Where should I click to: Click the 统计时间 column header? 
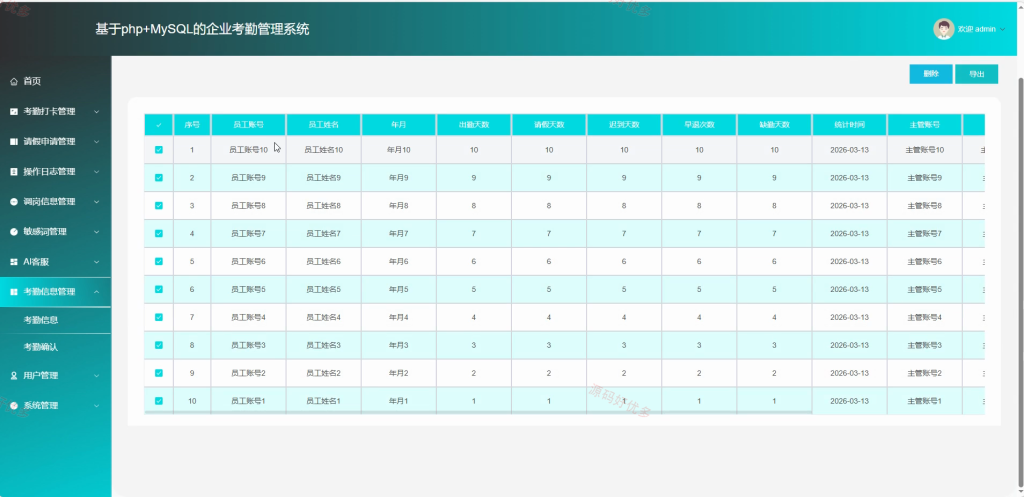(x=850, y=125)
